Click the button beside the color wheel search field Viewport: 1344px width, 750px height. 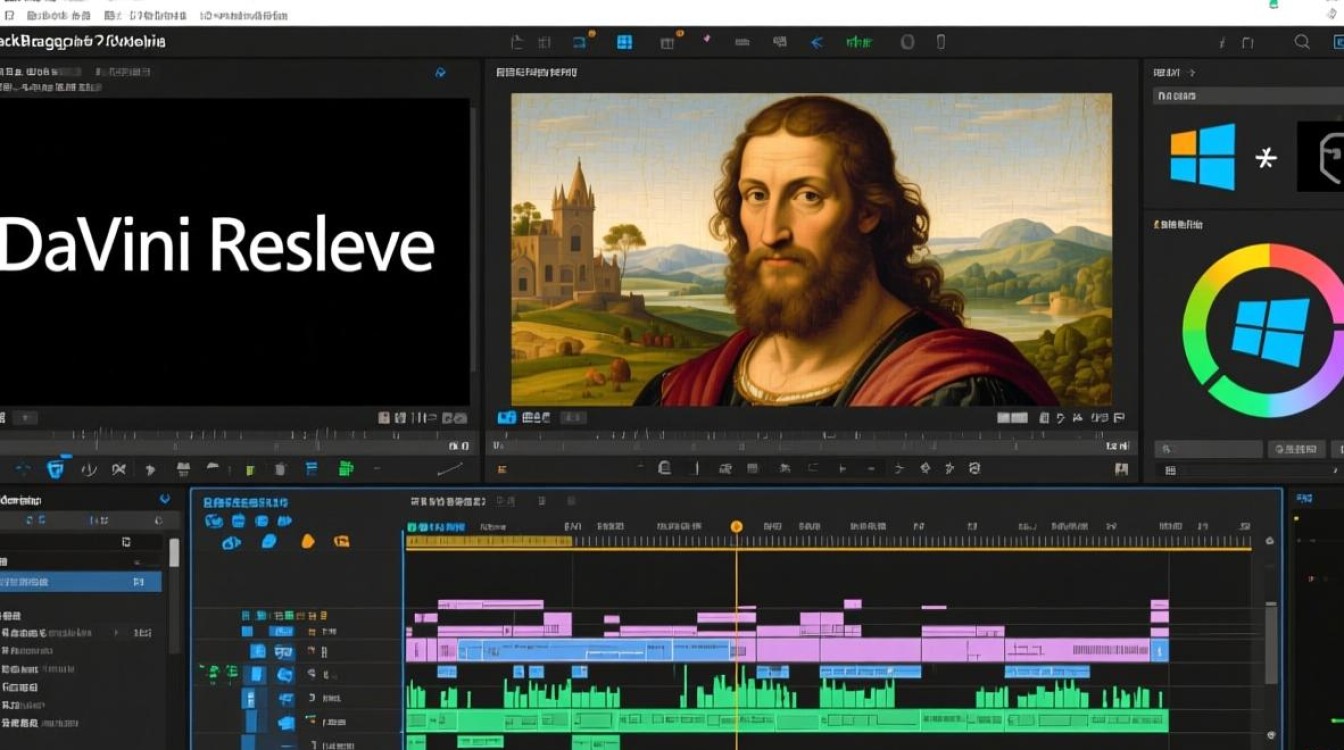click(1296, 450)
